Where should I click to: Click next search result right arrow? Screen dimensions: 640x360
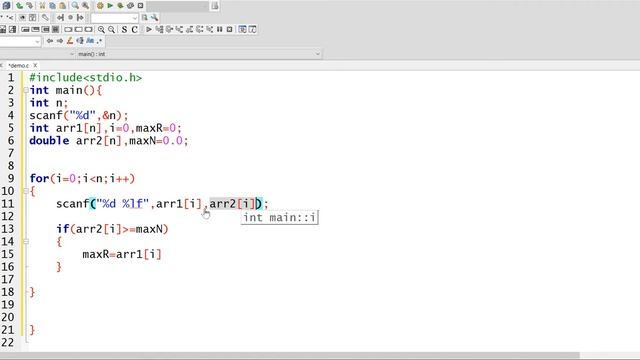[60, 41]
